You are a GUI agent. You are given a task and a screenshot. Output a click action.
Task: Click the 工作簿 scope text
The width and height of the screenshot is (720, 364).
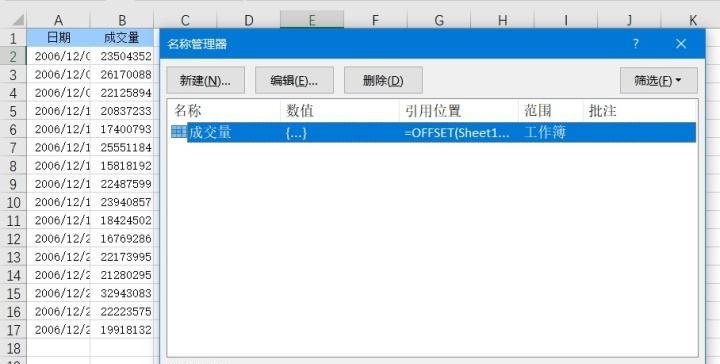pos(545,133)
